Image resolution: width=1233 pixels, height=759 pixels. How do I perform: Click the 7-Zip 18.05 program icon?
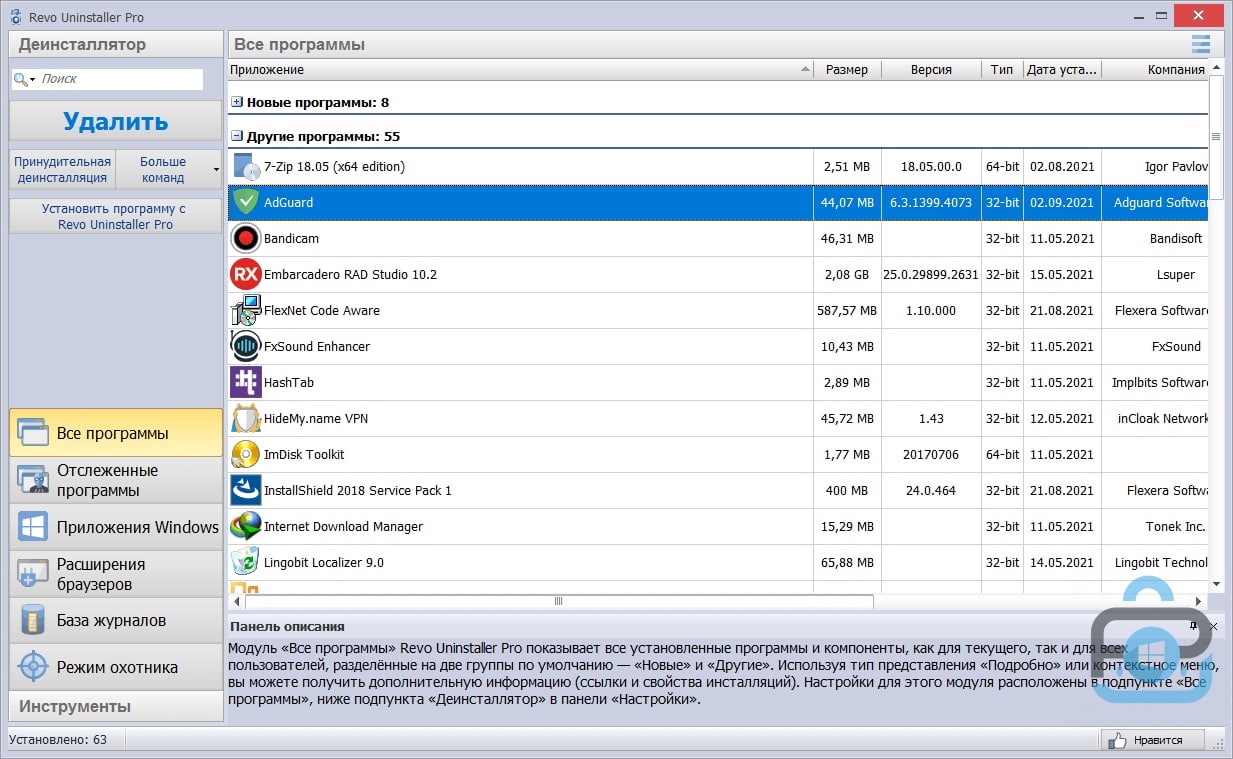click(x=245, y=166)
